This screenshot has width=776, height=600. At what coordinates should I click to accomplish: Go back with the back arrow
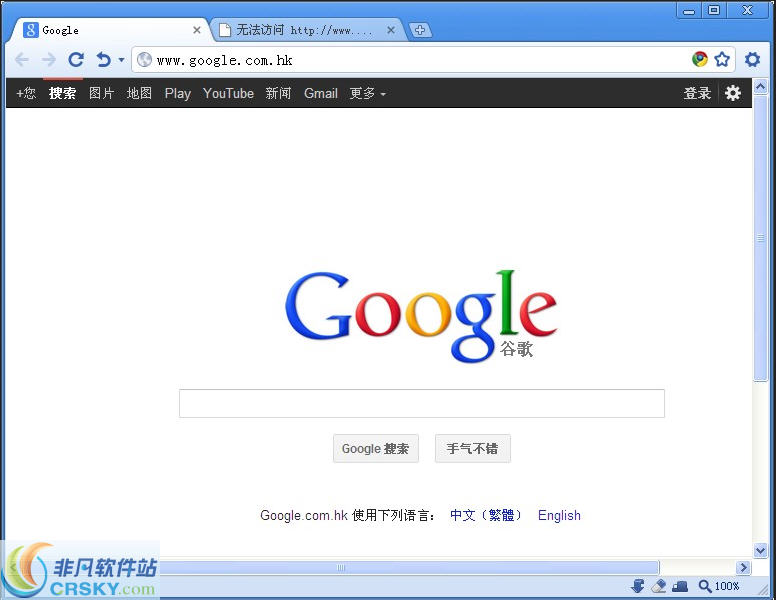[22, 60]
